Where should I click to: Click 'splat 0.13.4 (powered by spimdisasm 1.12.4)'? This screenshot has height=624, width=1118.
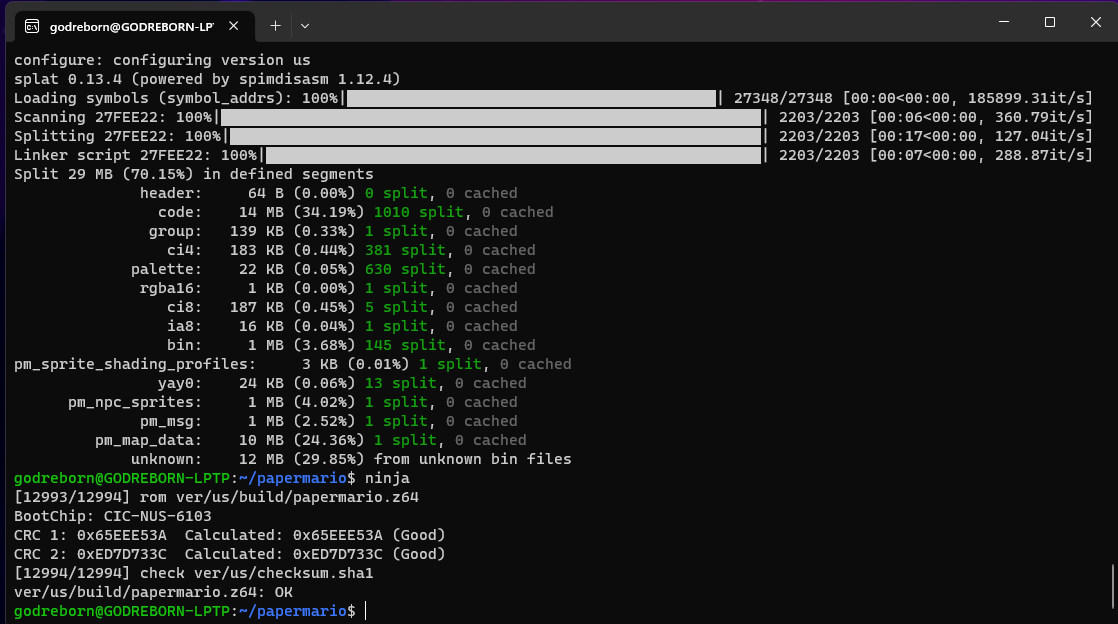pos(207,79)
